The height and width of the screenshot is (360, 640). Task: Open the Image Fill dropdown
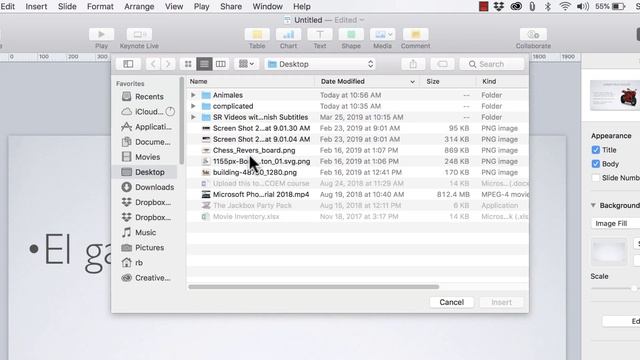point(616,223)
